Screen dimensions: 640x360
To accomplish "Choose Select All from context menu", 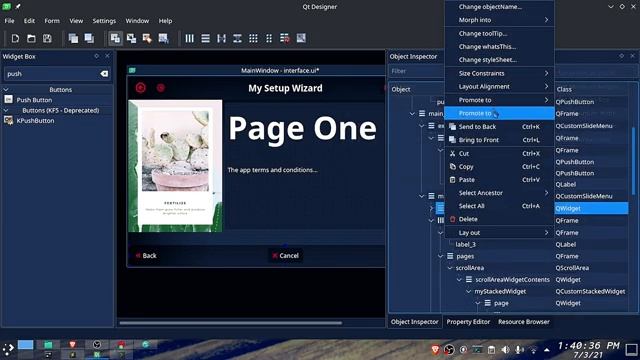I will click(499, 206).
